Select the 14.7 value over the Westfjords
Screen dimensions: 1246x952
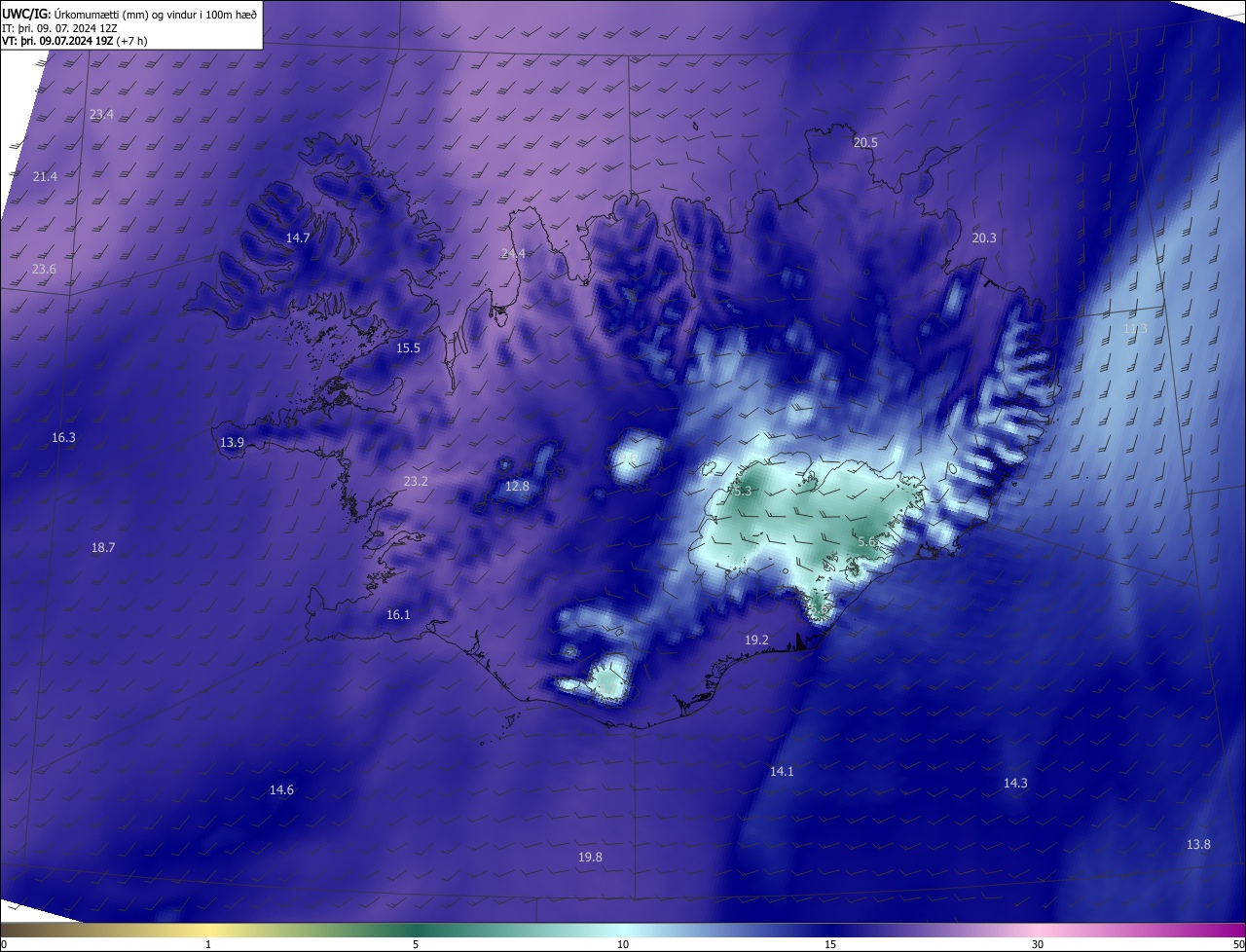pos(298,238)
